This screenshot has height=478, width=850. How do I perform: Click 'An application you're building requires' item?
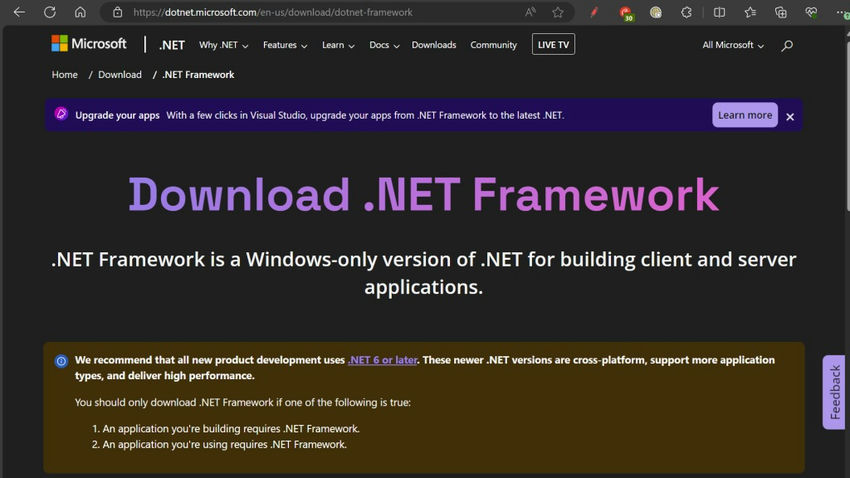pyautogui.click(x=231, y=429)
